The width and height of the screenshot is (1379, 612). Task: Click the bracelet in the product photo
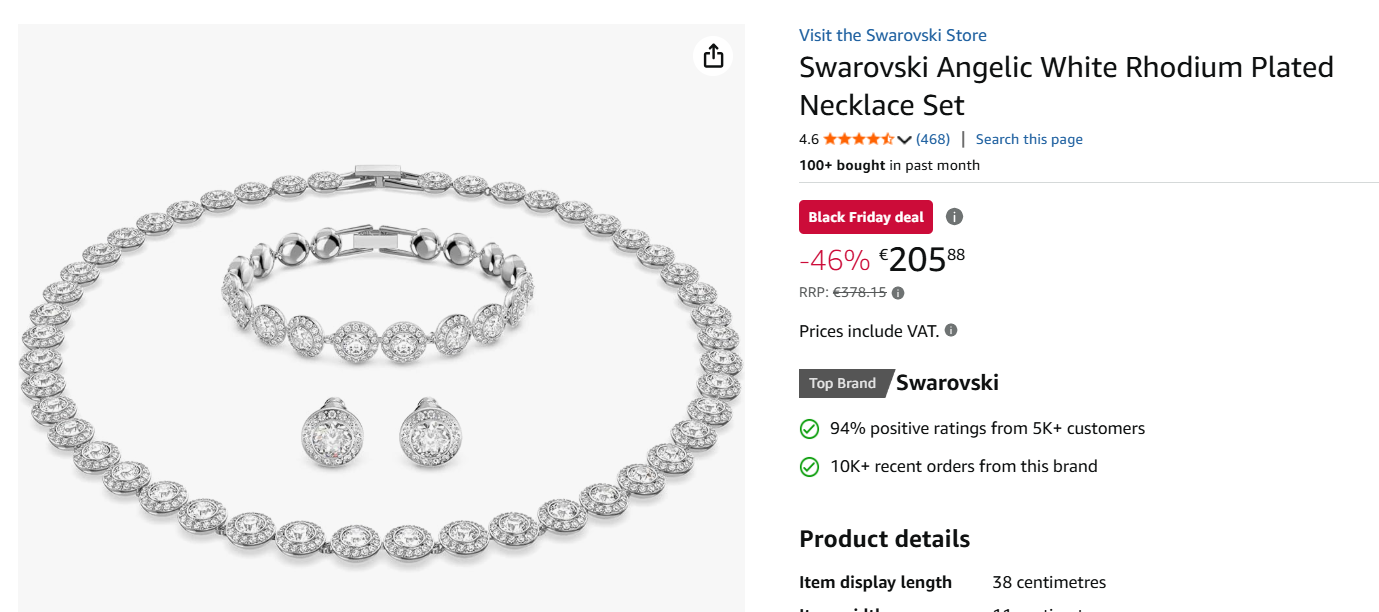click(380, 300)
